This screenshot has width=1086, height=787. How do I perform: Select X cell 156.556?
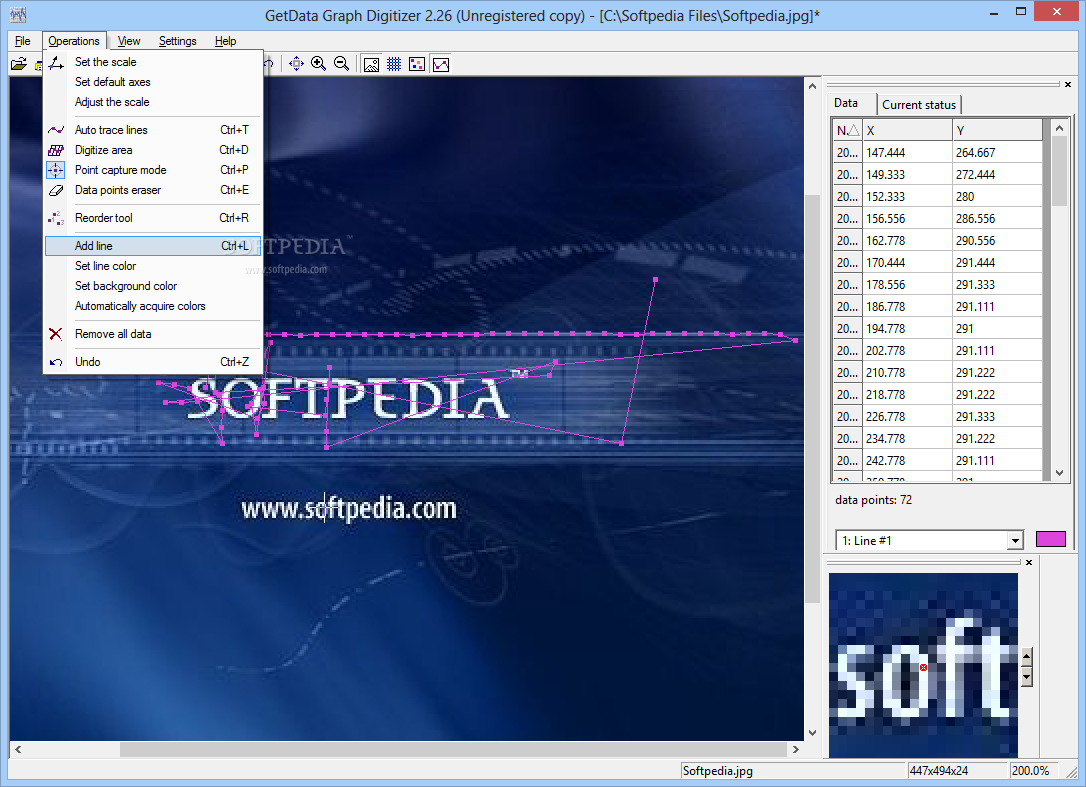coord(907,219)
